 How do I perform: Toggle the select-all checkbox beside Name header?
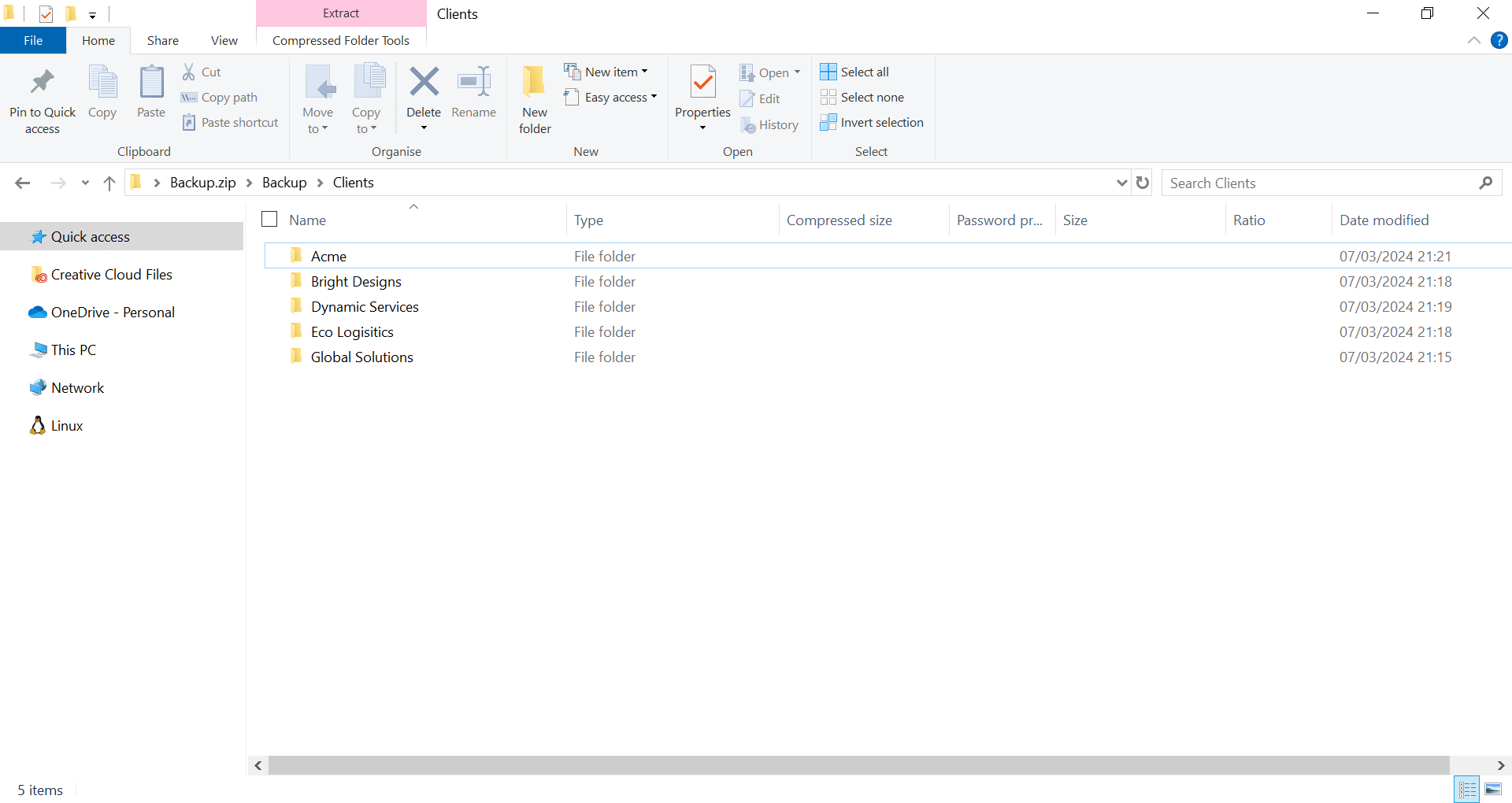(269, 219)
